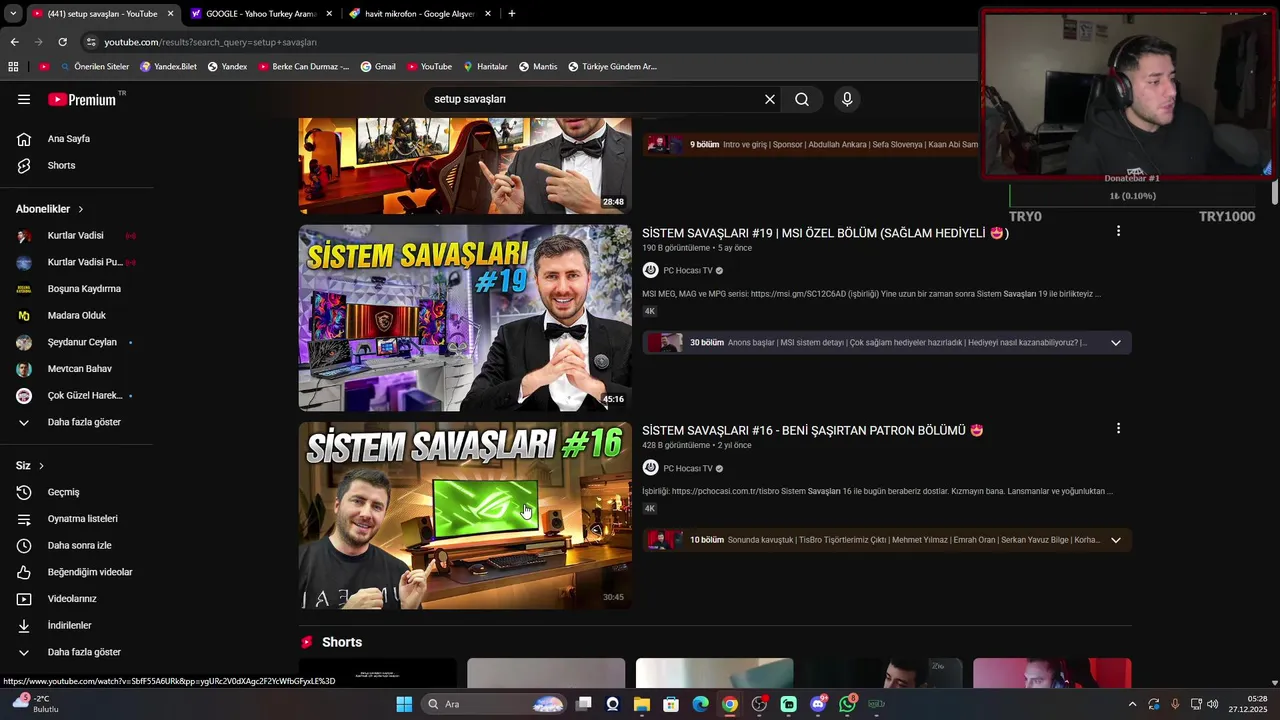Open the Berke Can Durmaz bookmark
This screenshot has height=720, width=1280.
click(304, 66)
